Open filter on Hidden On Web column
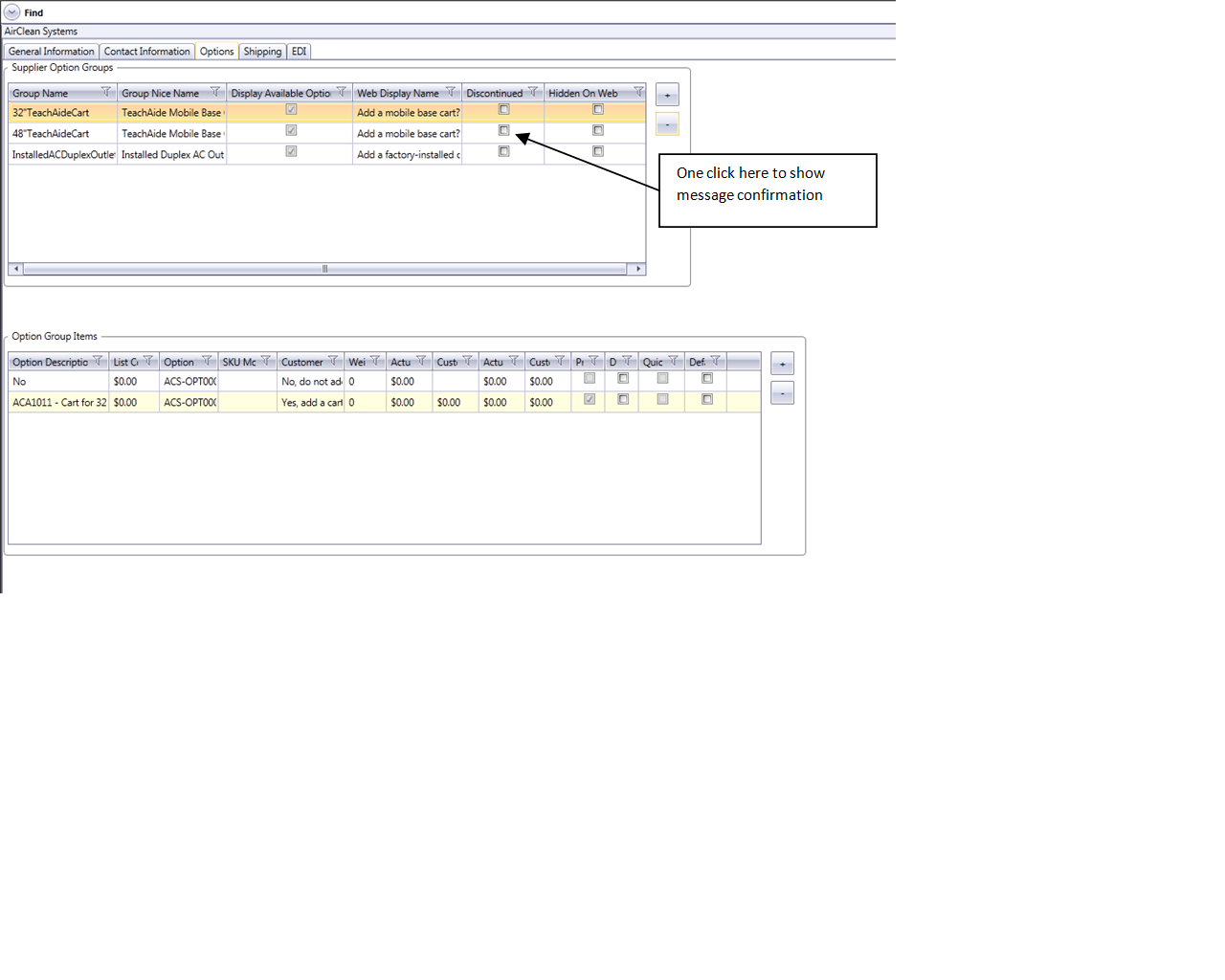 (638, 93)
